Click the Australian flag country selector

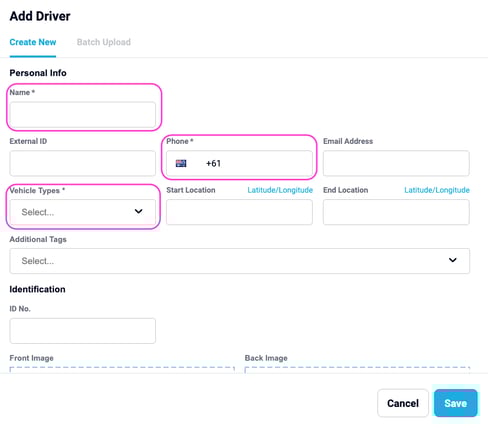(x=181, y=163)
